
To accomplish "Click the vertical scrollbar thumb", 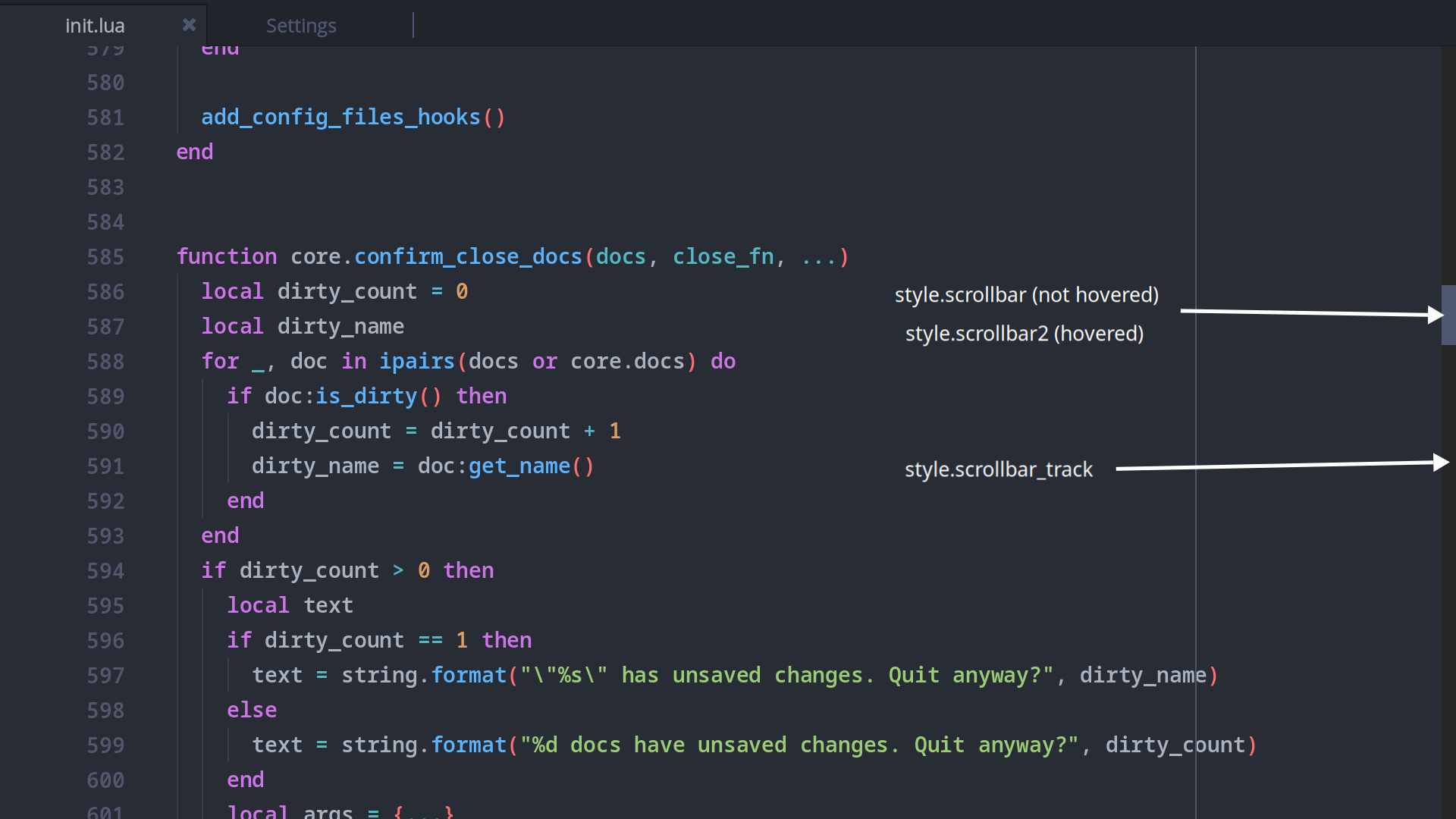I will point(1448,315).
